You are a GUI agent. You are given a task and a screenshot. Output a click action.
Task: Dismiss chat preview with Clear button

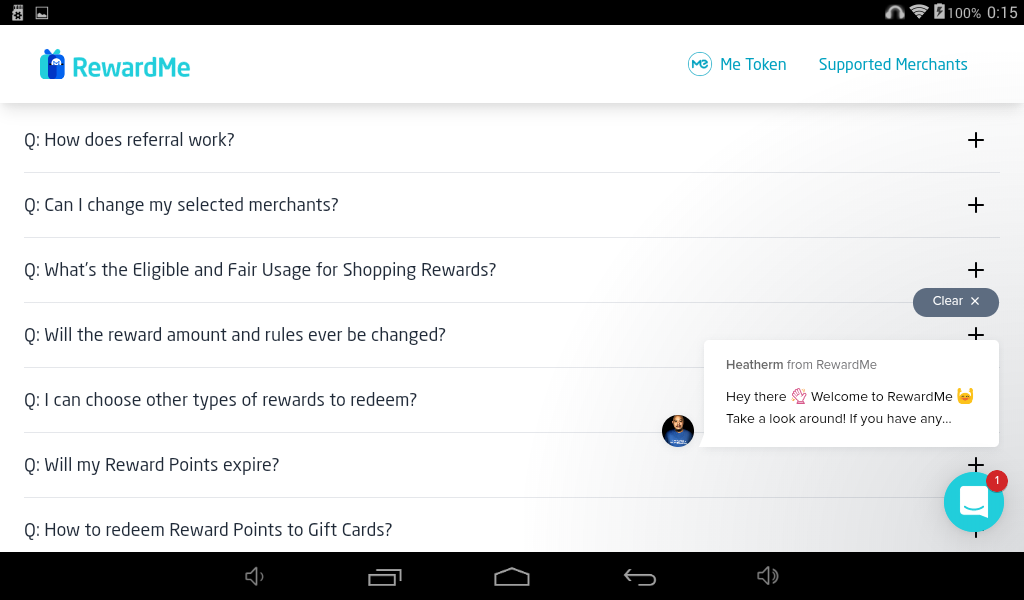pos(955,302)
